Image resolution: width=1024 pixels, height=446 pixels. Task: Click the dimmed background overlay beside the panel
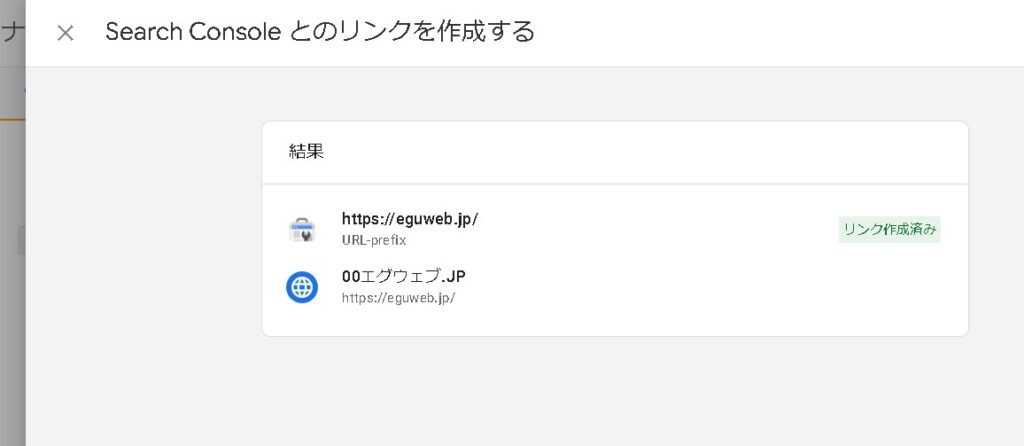click(x=12, y=300)
